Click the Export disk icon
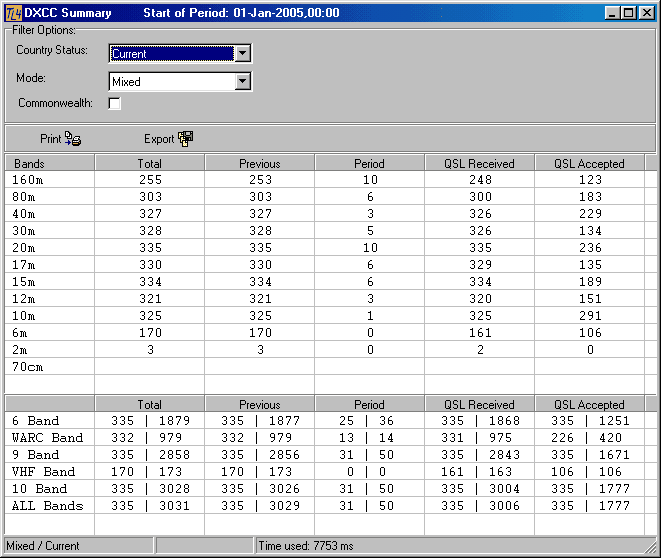This screenshot has width=661, height=558. [x=185, y=139]
